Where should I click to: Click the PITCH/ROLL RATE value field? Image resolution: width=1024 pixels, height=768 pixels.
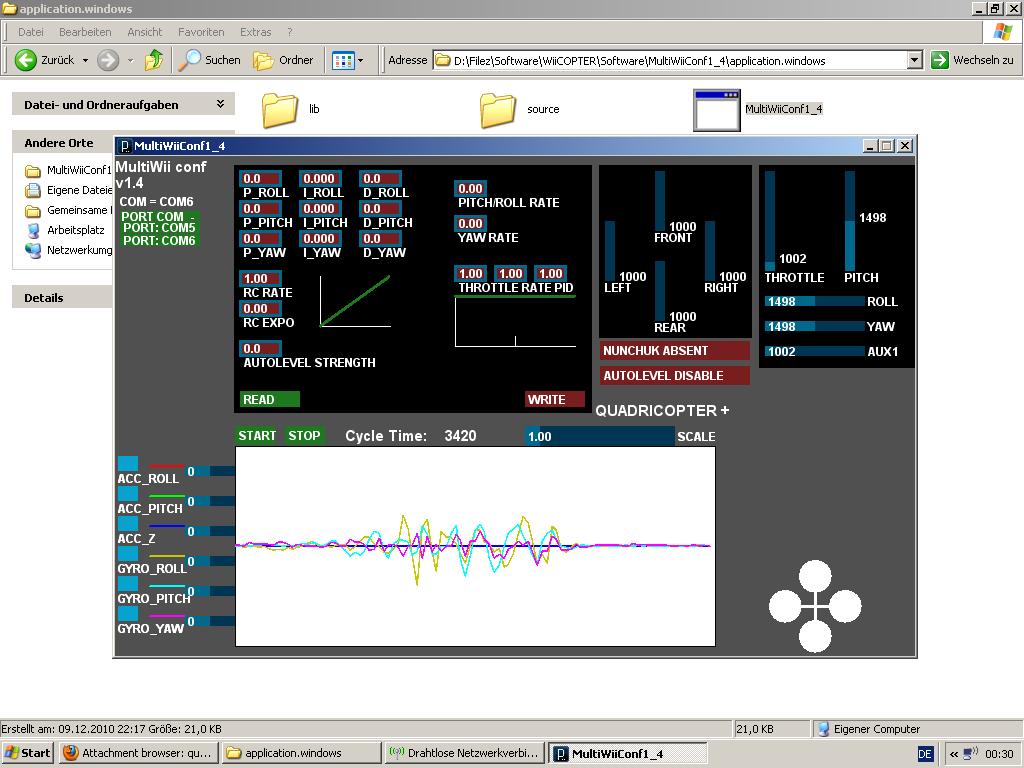coord(470,189)
